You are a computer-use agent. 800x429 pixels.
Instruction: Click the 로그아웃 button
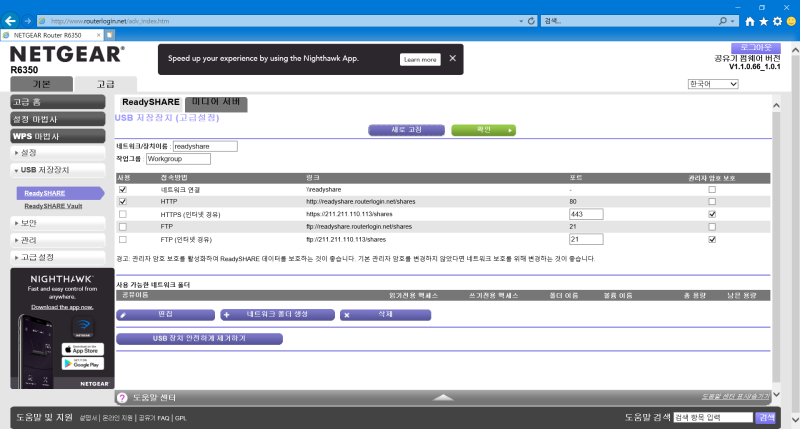(756, 48)
